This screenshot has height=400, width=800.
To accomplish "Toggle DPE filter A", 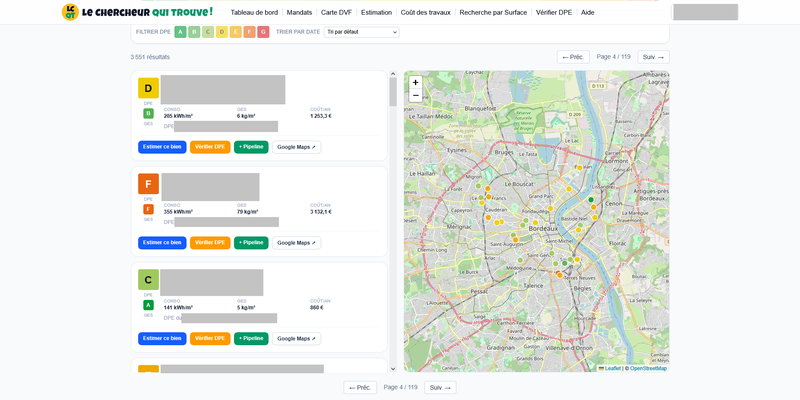I will coord(180,32).
